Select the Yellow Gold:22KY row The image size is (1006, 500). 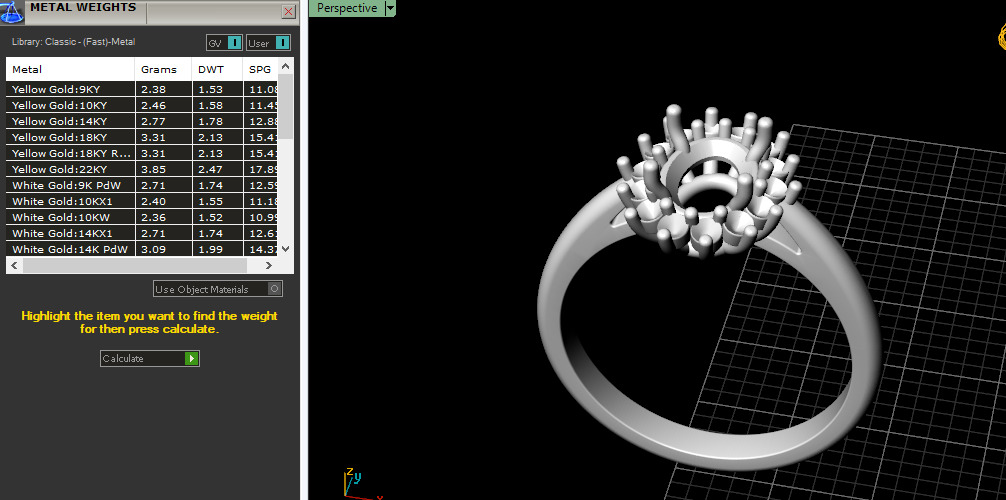[142, 169]
